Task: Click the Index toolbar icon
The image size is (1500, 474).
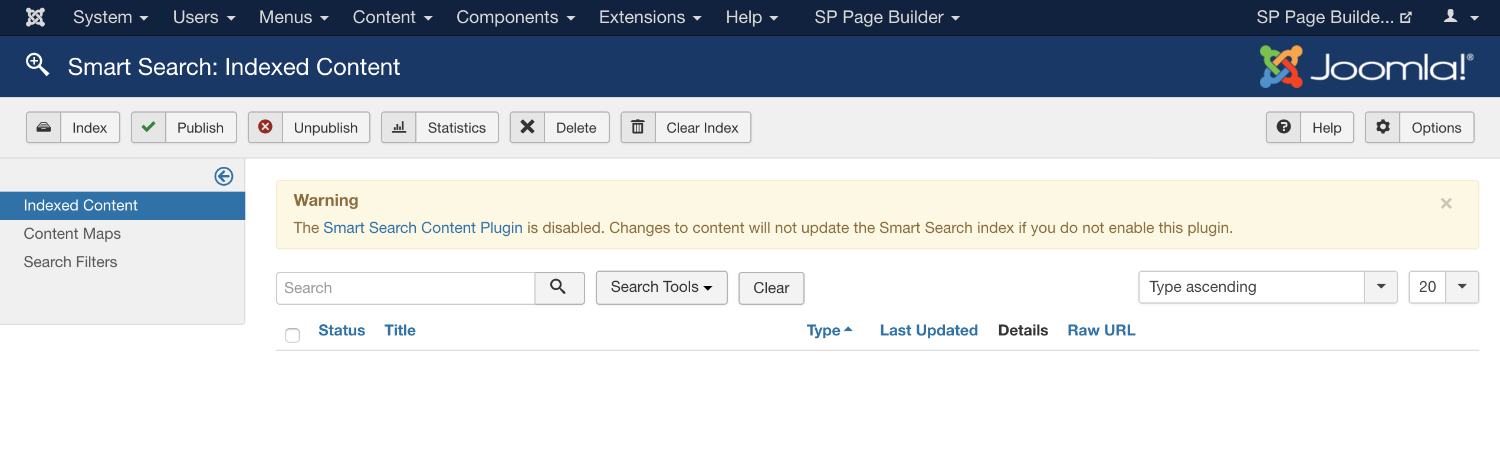Action: pos(44,128)
